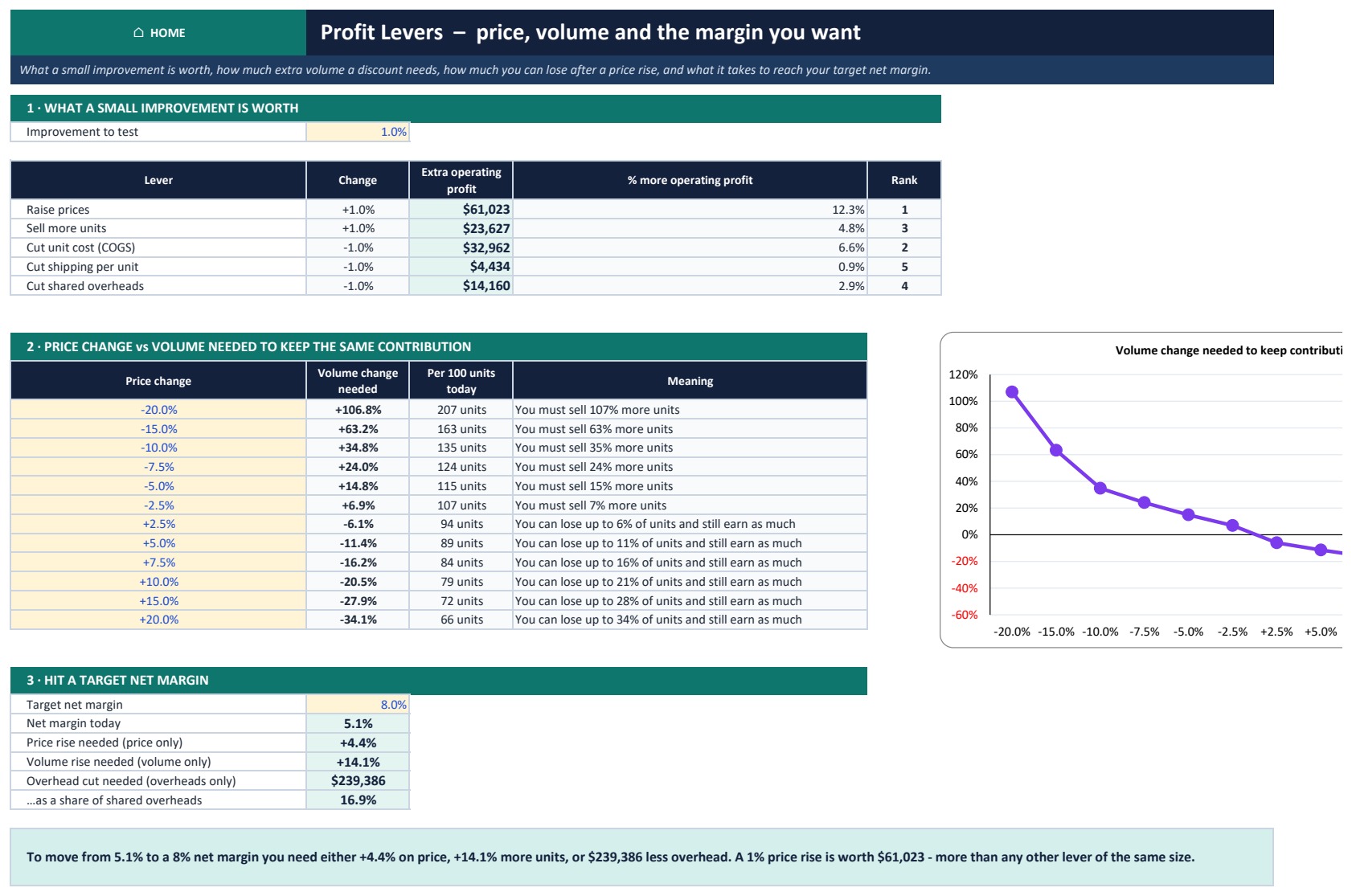
Task: Click the Net margin today 5.1% value
Action: click(x=358, y=723)
